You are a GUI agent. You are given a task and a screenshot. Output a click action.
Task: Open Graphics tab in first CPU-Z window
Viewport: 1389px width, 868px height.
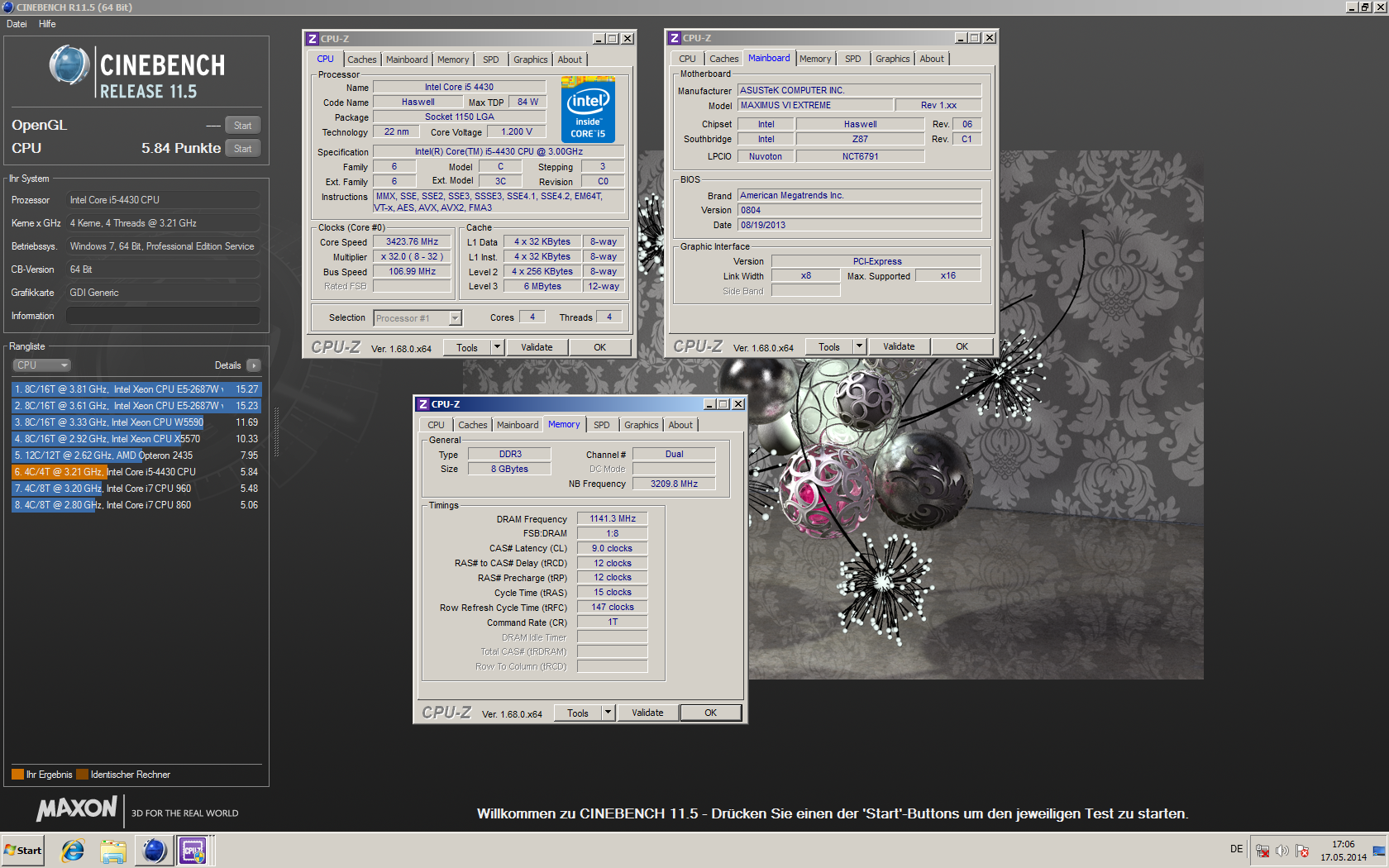pos(530,60)
